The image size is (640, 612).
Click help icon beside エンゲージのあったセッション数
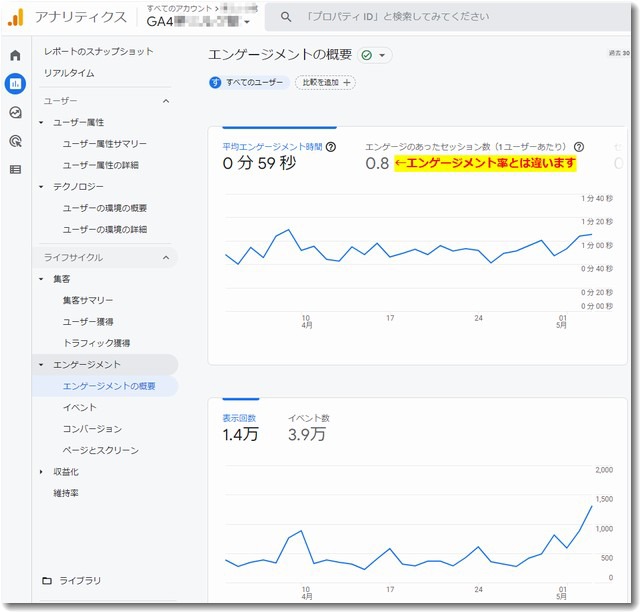coord(579,147)
